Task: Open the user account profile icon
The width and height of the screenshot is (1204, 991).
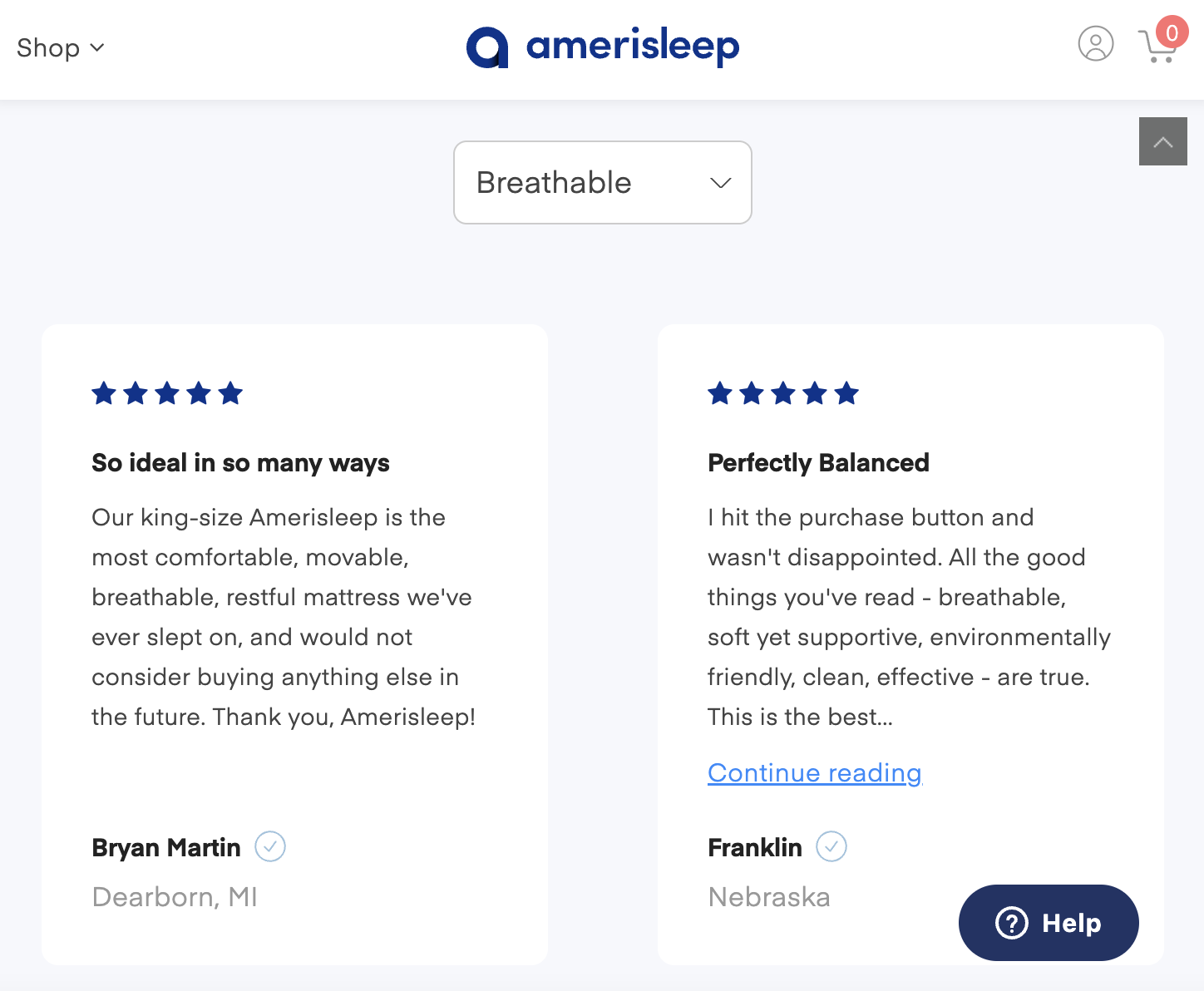Action: point(1095,44)
